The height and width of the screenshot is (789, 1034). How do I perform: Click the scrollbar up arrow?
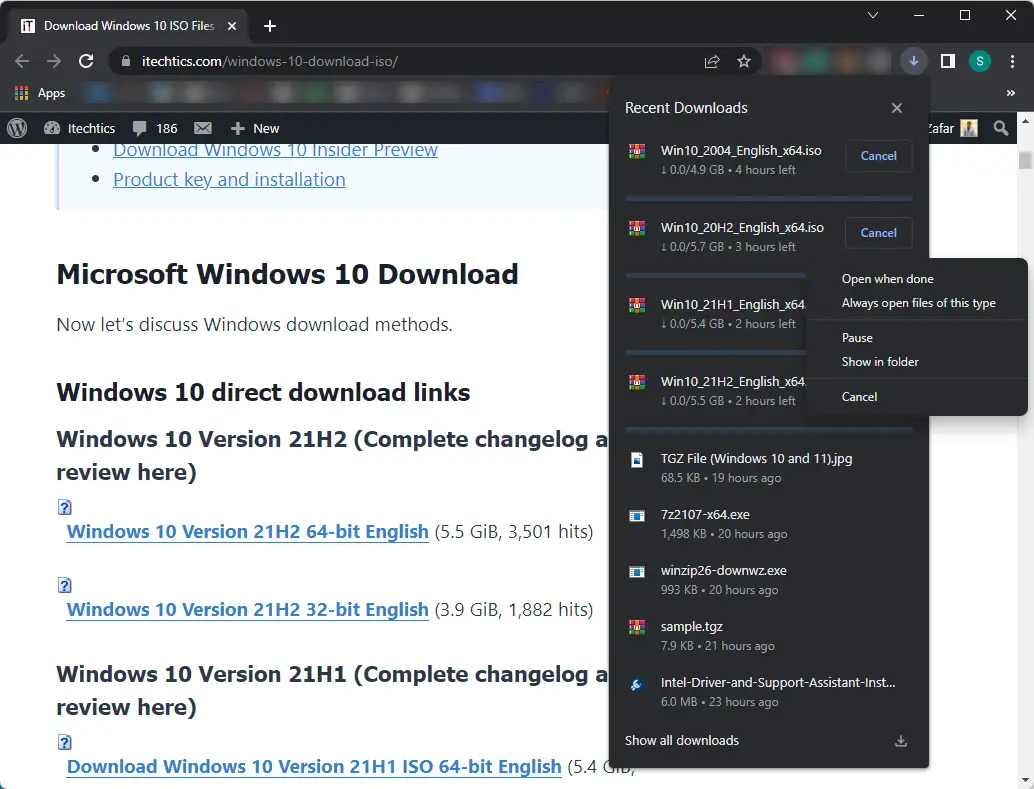tap(1025, 122)
